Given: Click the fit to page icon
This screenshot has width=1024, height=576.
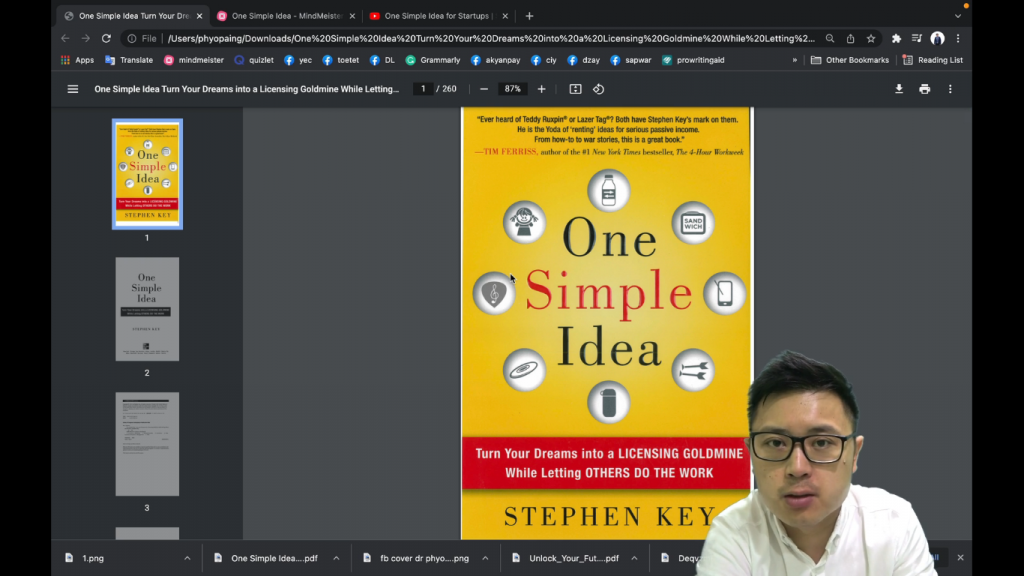Looking at the screenshot, I should tap(575, 89).
